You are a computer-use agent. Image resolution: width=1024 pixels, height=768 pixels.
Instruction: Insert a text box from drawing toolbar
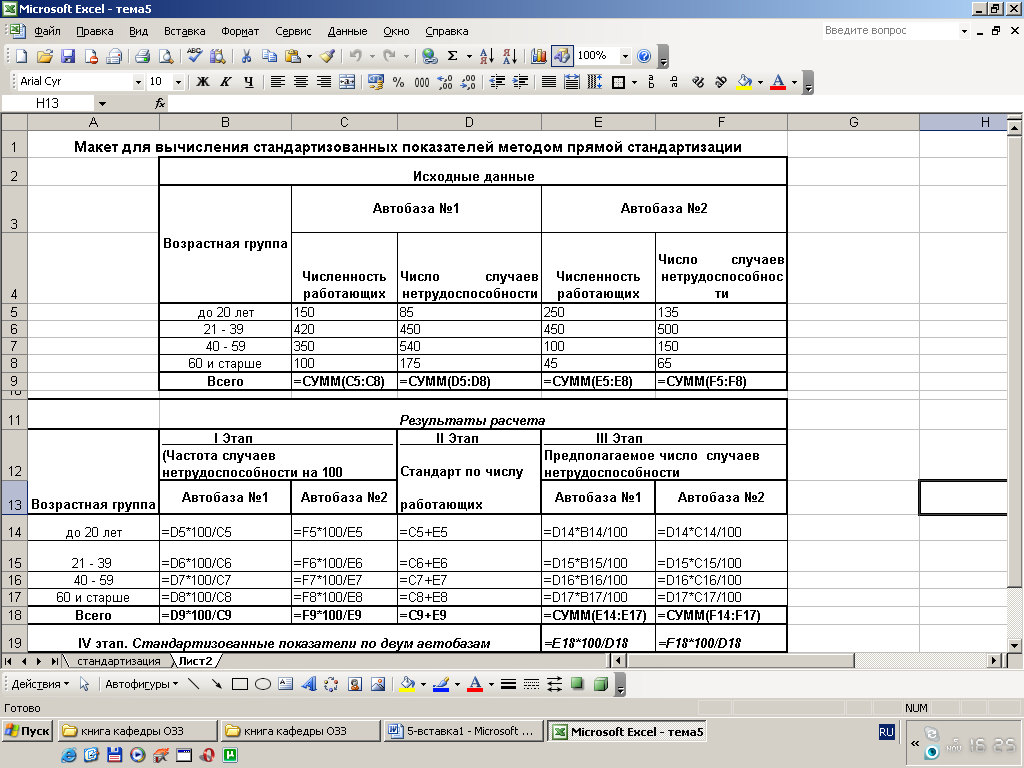(x=285, y=684)
